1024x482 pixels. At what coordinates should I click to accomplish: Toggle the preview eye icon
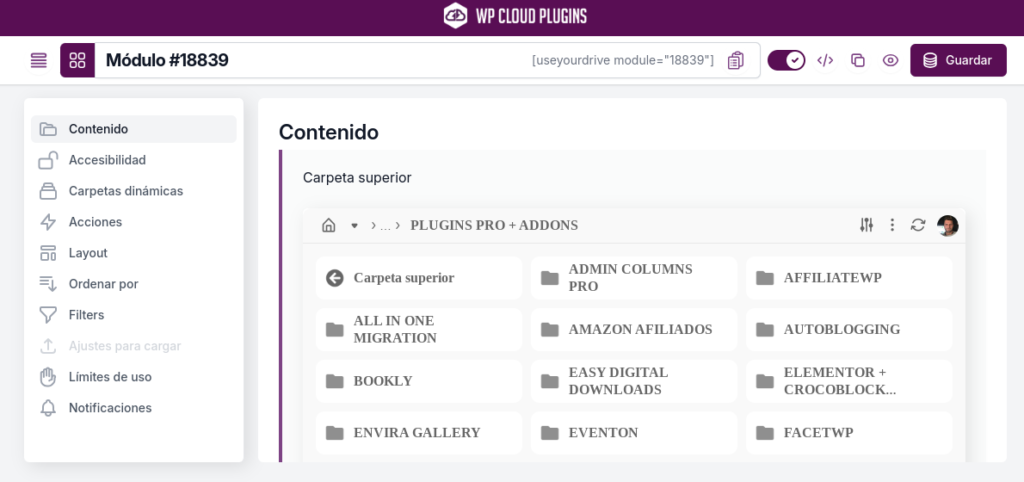(890, 61)
